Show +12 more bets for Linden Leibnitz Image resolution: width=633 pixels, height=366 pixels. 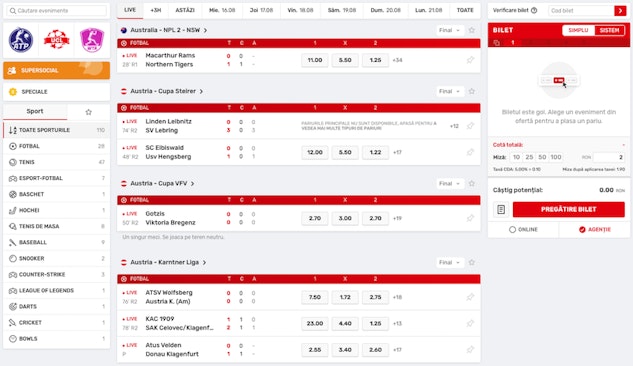[454, 126]
